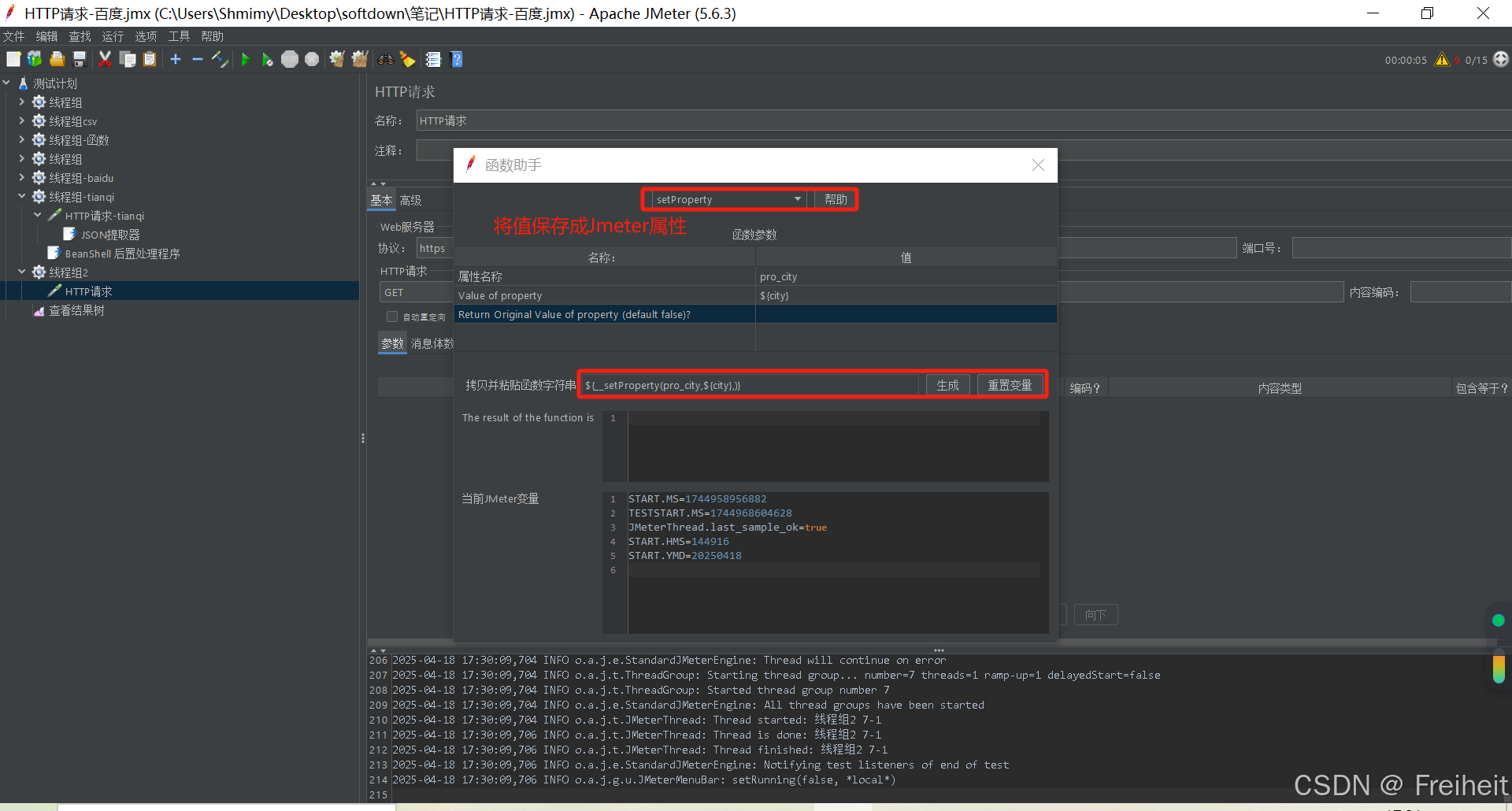Image resolution: width=1512 pixels, height=811 pixels.
Task: Close the 函数助手 dialog
Action: tap(1038, 165)
